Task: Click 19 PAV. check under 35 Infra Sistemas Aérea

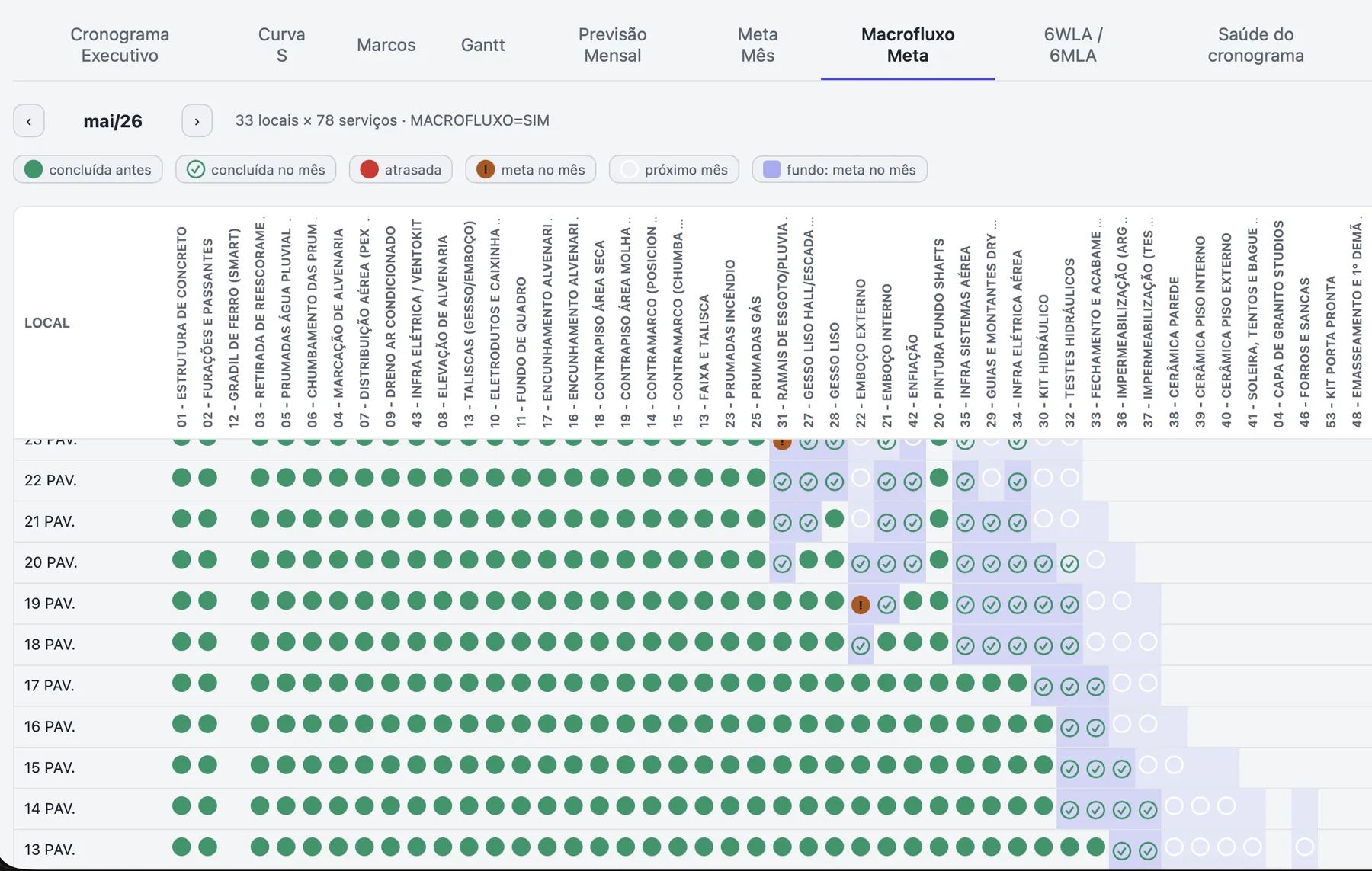Action: [x=965, y=604]
